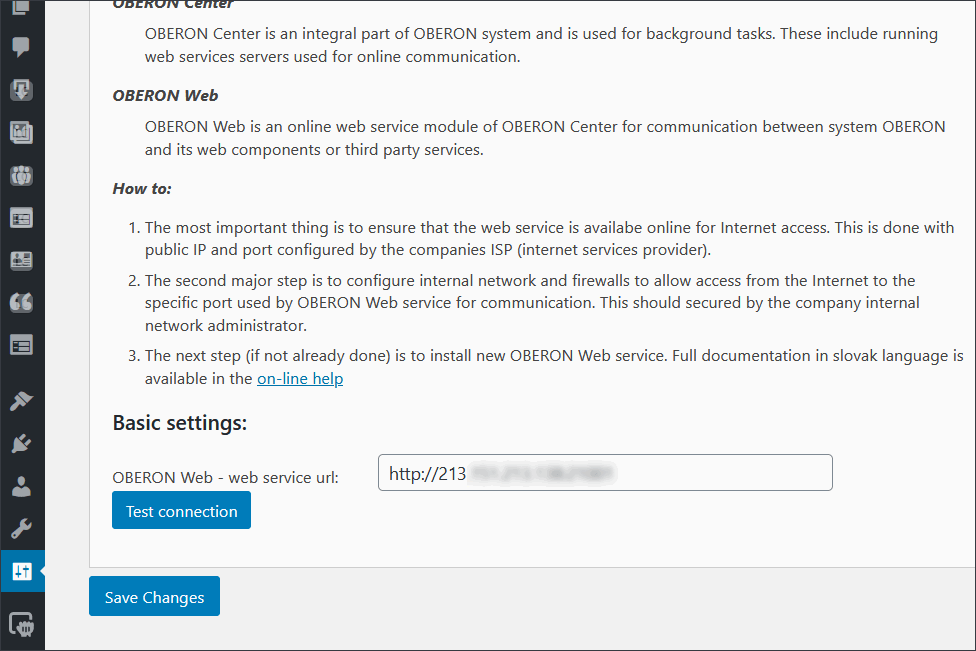Go to Users via person icon
Image resolution: width=976 pixels, height=651 pixels.
[21, 486]
